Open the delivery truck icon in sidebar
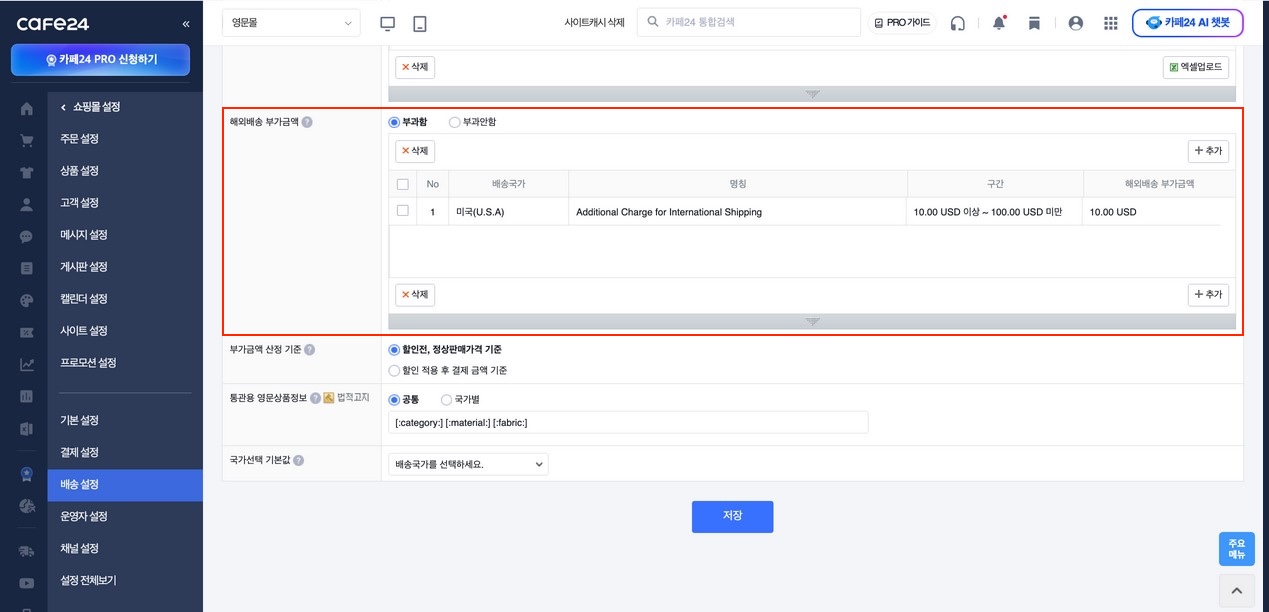 click(x=27, y=551)
